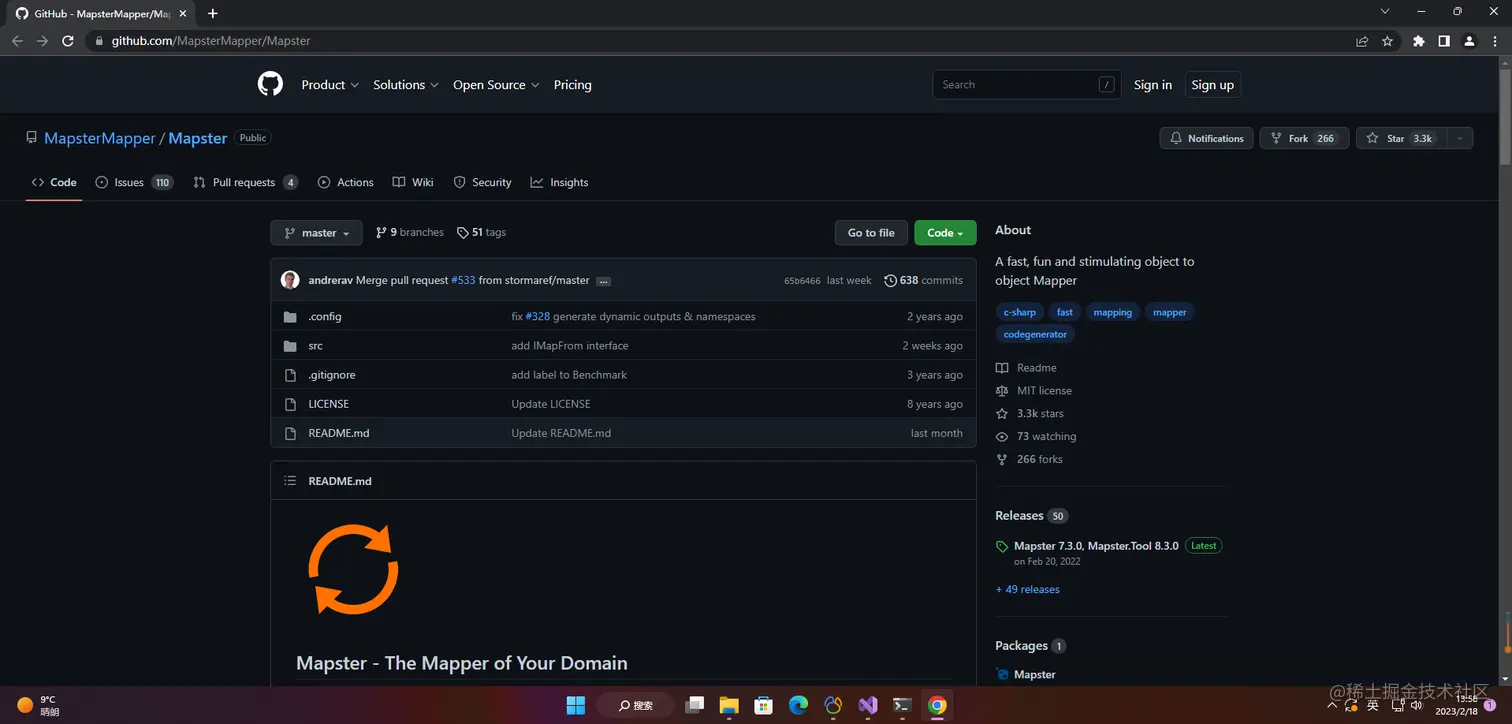Image resolution: width=1512 pixels, height=724 pixels.
Task: Click the browser address bar URL
Action: [210, 41]
